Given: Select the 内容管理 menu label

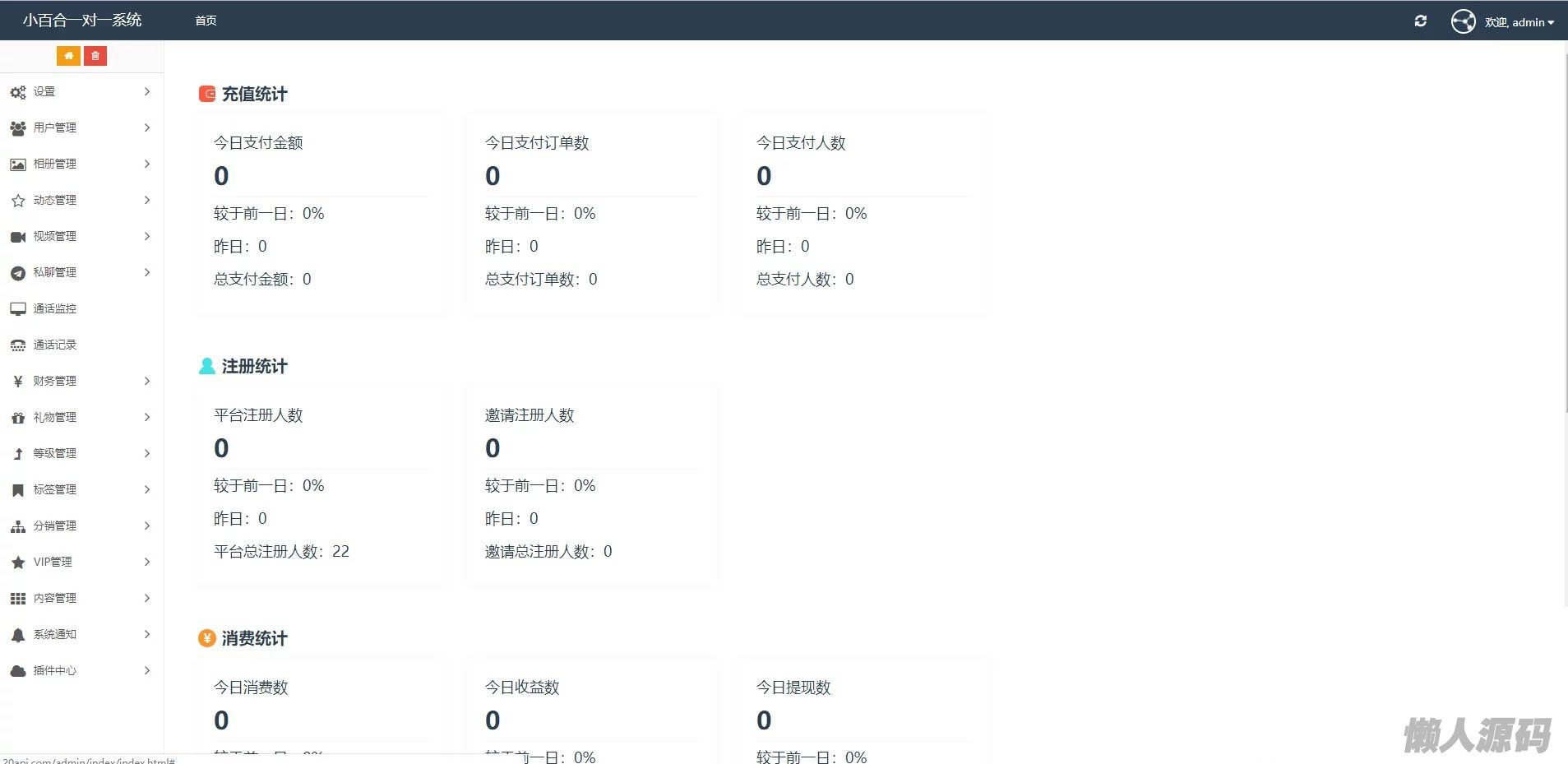Looking at the screenshot, I should 55,598.
